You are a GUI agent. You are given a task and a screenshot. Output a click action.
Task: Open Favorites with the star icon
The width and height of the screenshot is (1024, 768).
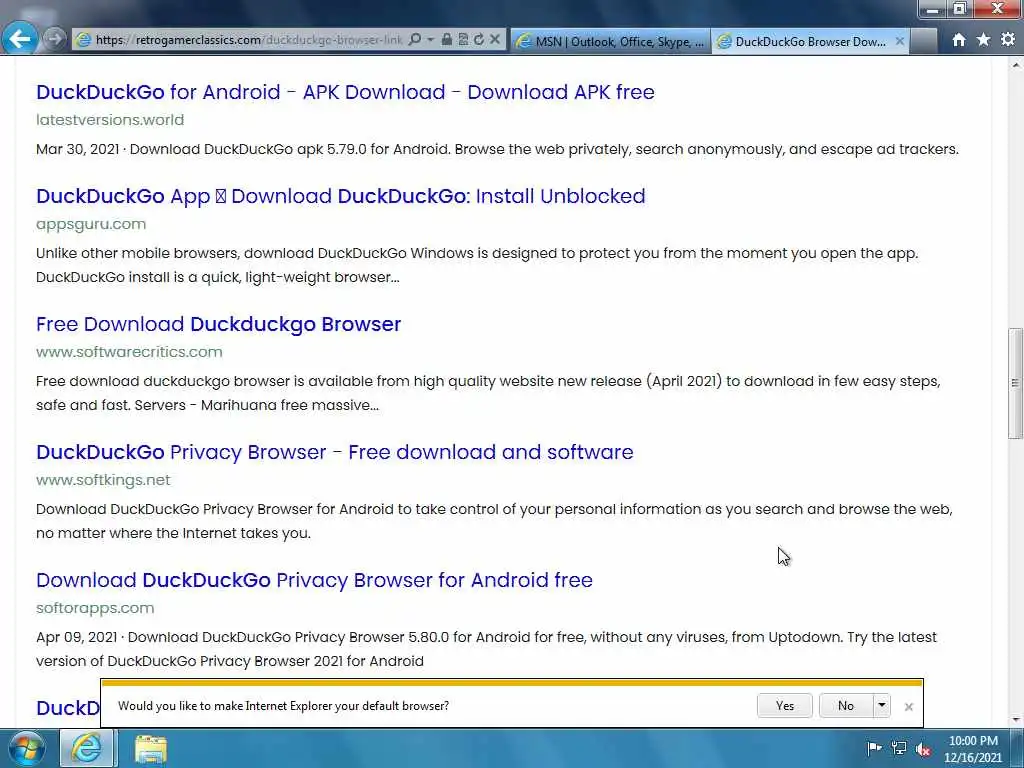984,40
